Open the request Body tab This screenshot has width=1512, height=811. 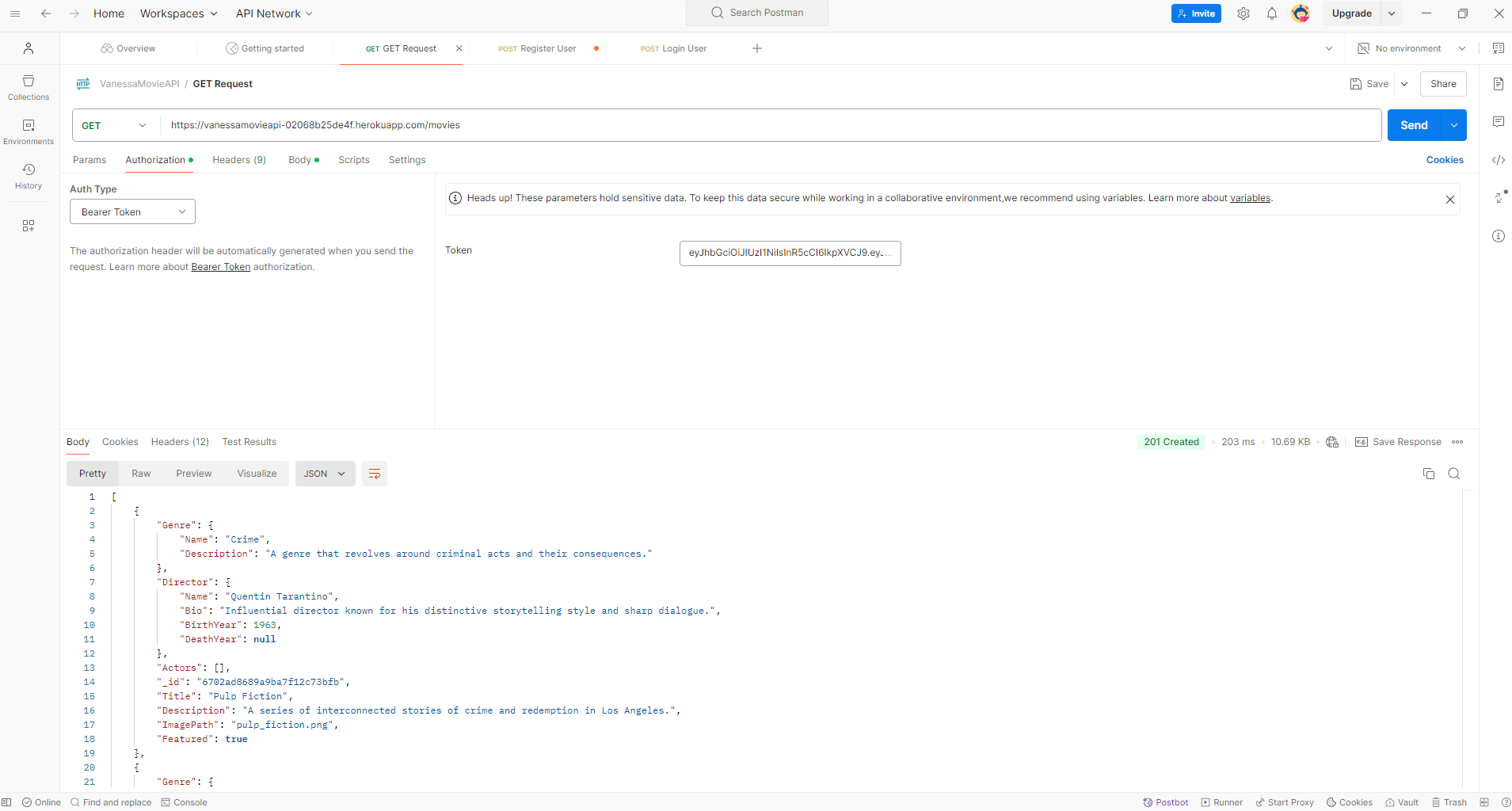(303, 160)
